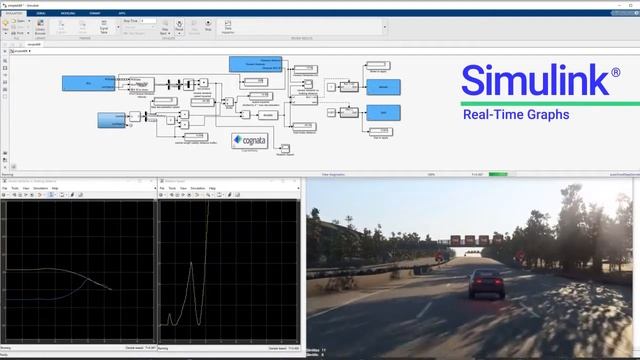Open File menu in right Scope window

[x=162, y=188]
